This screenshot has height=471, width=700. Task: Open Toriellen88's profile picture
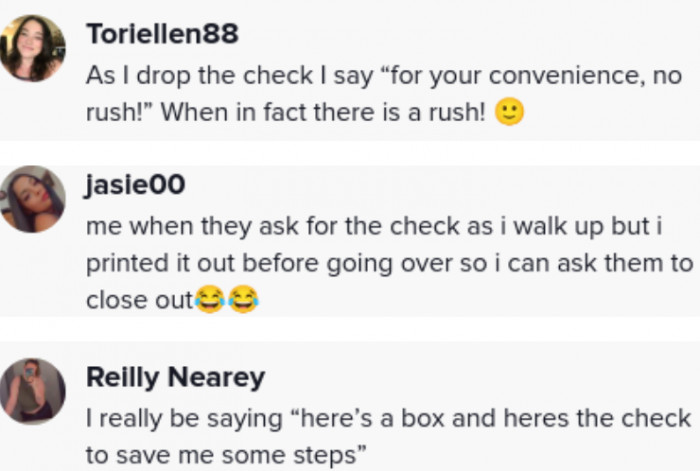pos(33,48)
